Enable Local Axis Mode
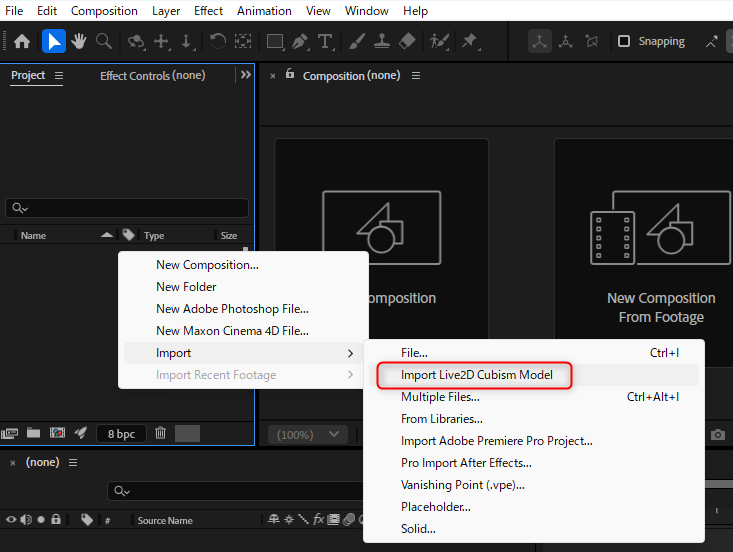733x552 pixels. (539, 42)
